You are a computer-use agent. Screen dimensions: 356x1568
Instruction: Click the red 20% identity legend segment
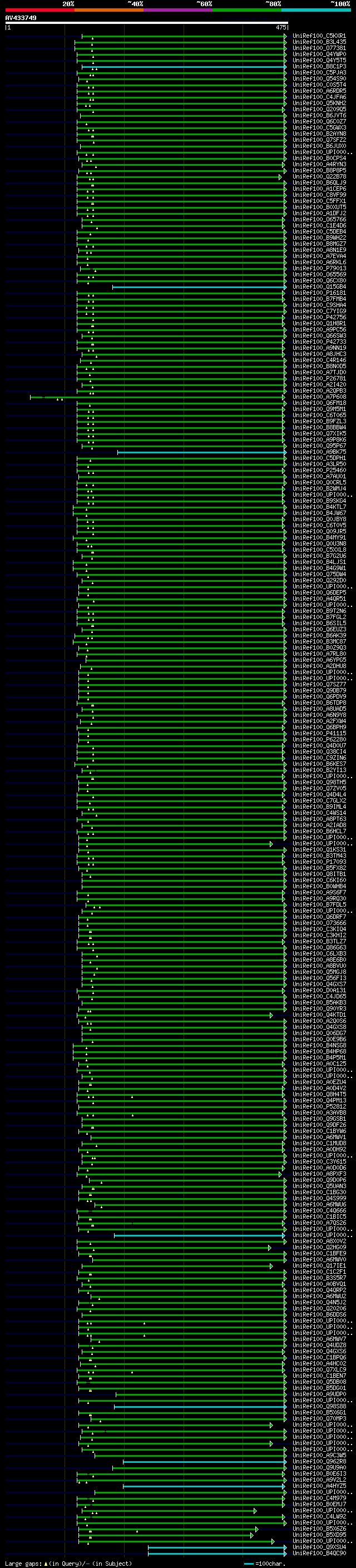click(40, 10)
